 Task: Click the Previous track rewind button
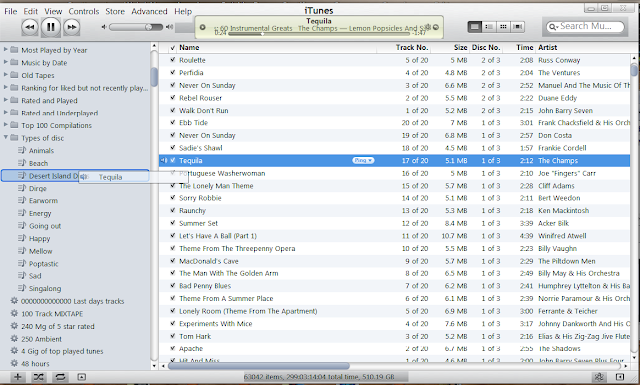tap(29, 27)
